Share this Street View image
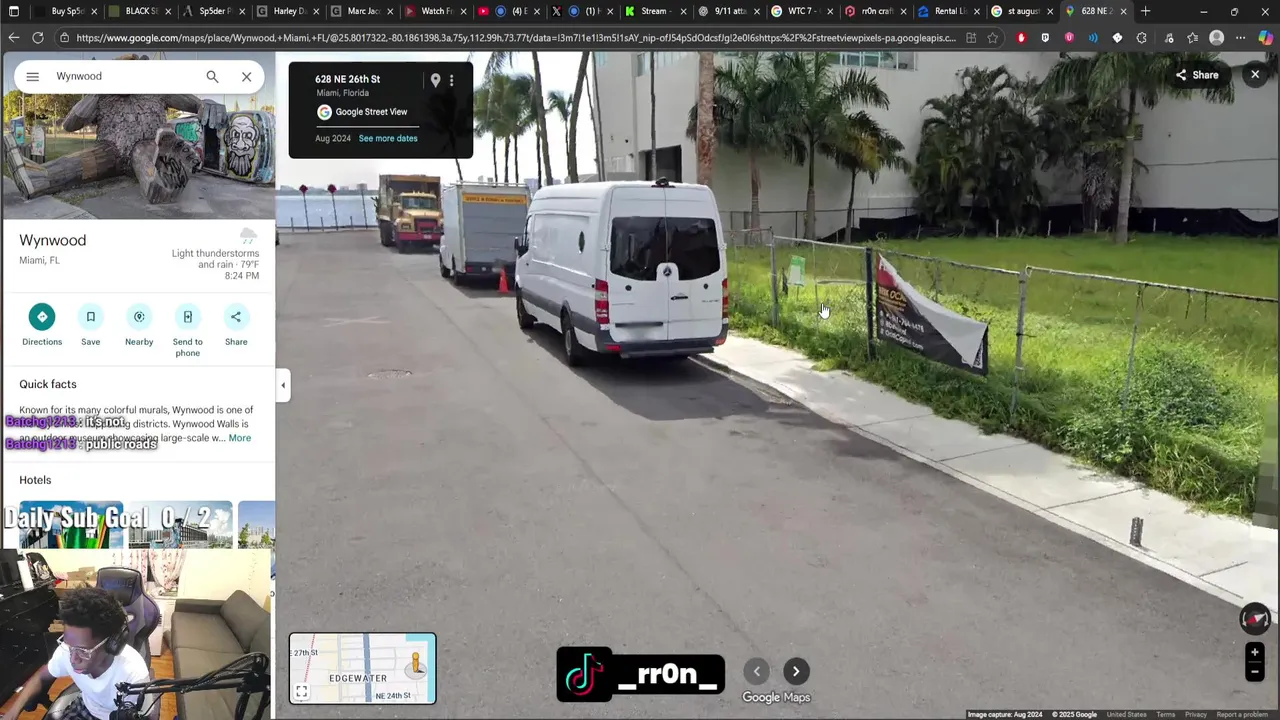The width and height of the screenshot is (1280, 720). tap(1197, 75)
